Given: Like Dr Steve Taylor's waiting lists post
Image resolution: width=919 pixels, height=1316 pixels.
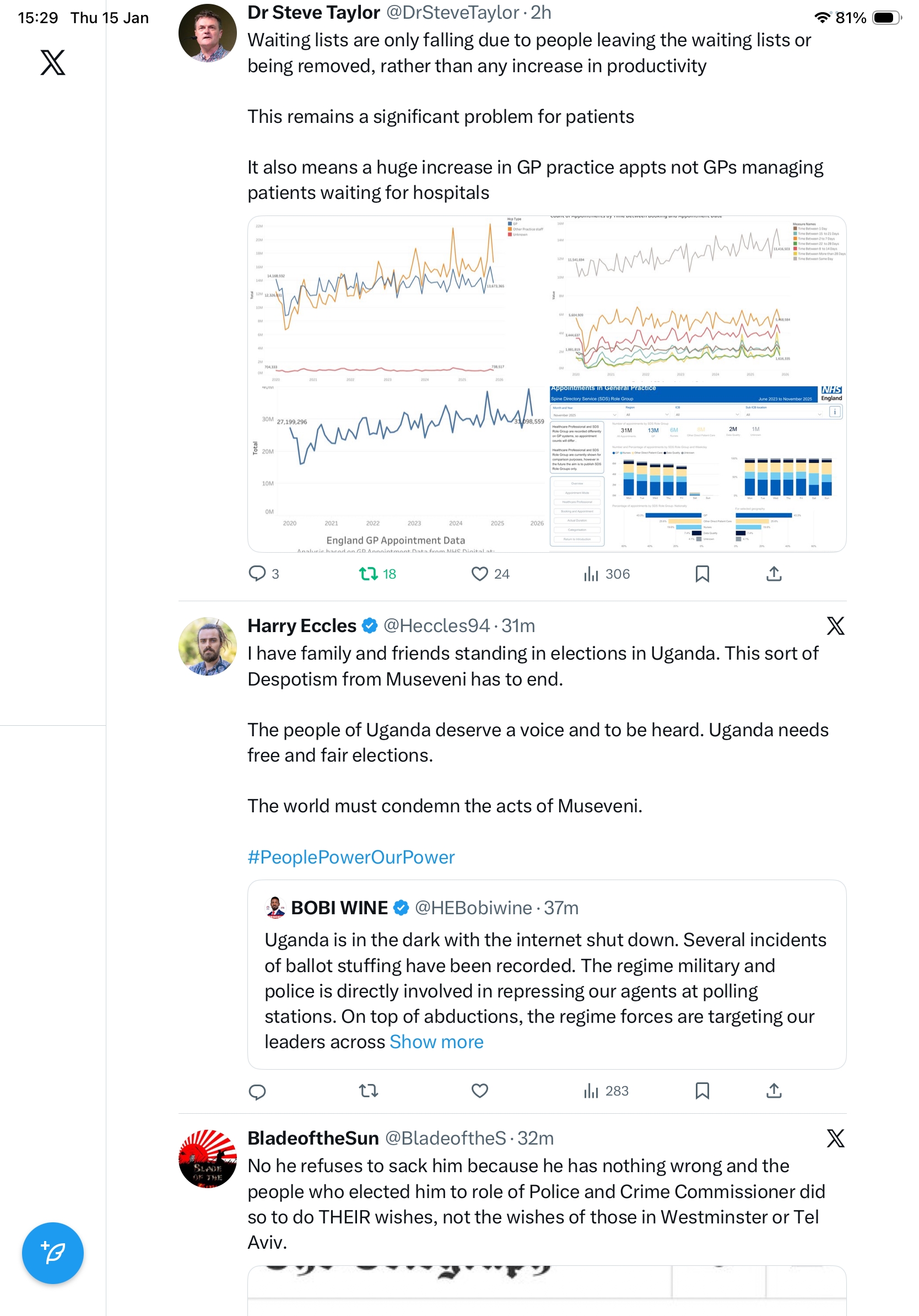Looking at the screenshot, I should 479,573.
